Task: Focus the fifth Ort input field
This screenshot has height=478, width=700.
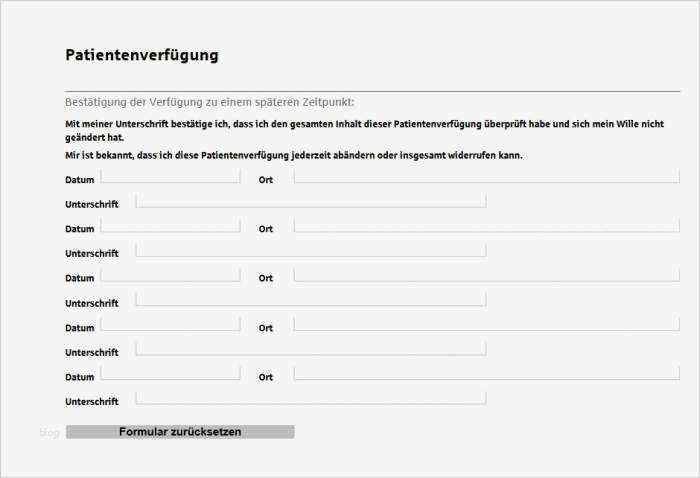Action: tap(486, 374)
